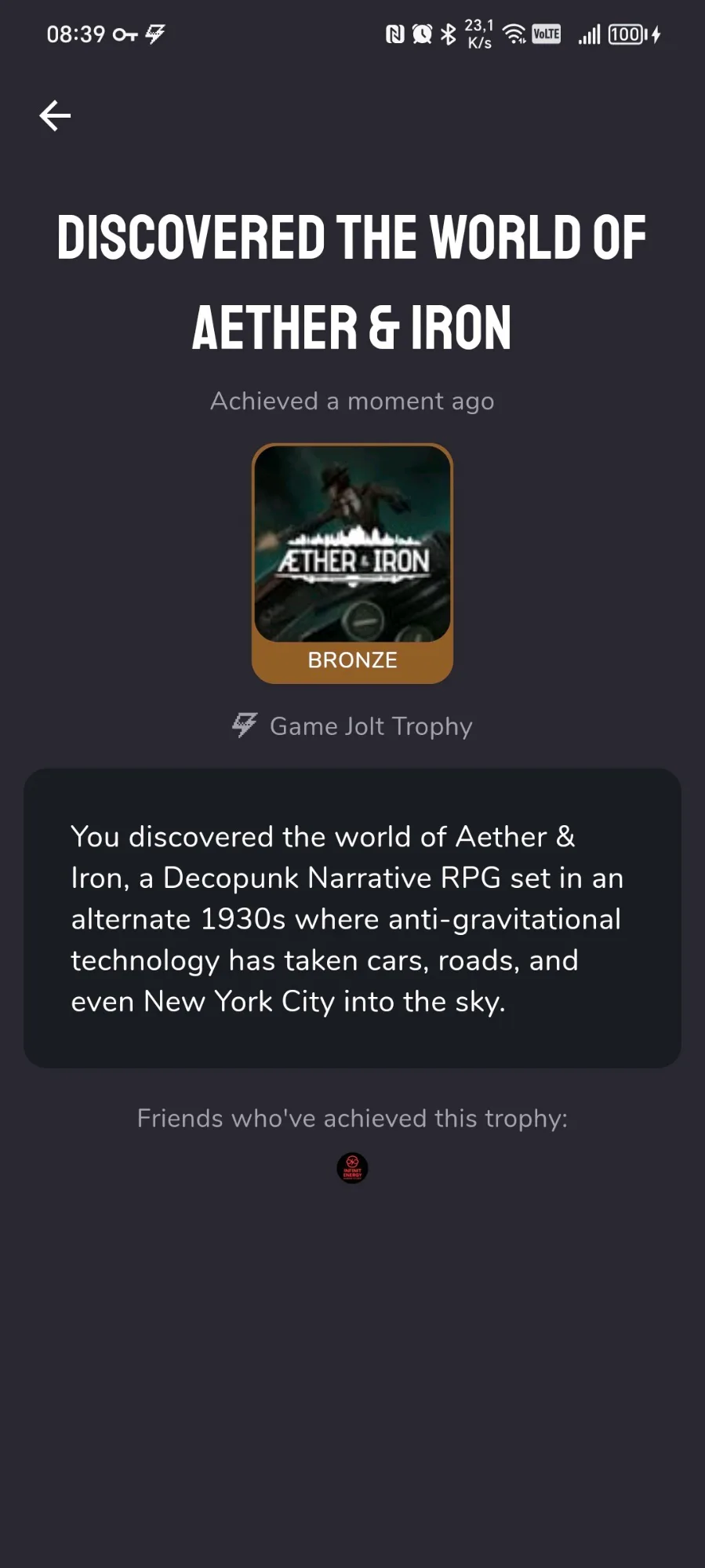Tap the Wi-Fi signal icon
The height and width of the screenshot is (1568, 705).
click(x=514, y=34)
